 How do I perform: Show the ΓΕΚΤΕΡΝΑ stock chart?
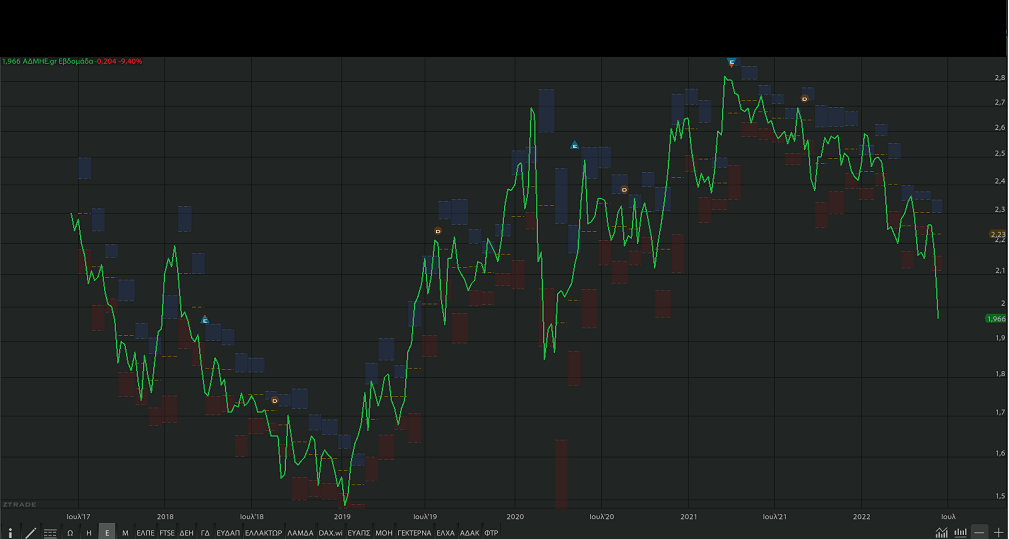(414, 533)
